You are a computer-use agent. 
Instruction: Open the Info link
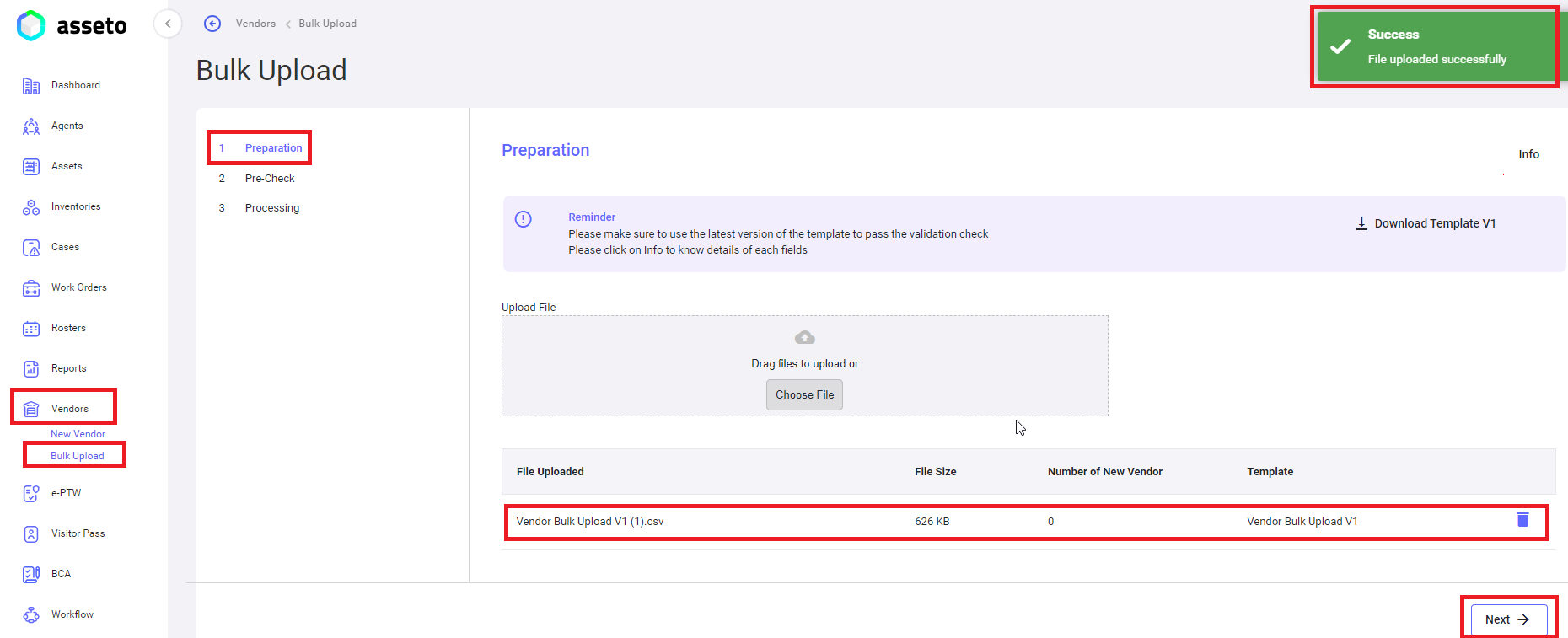coord(1528,154)
